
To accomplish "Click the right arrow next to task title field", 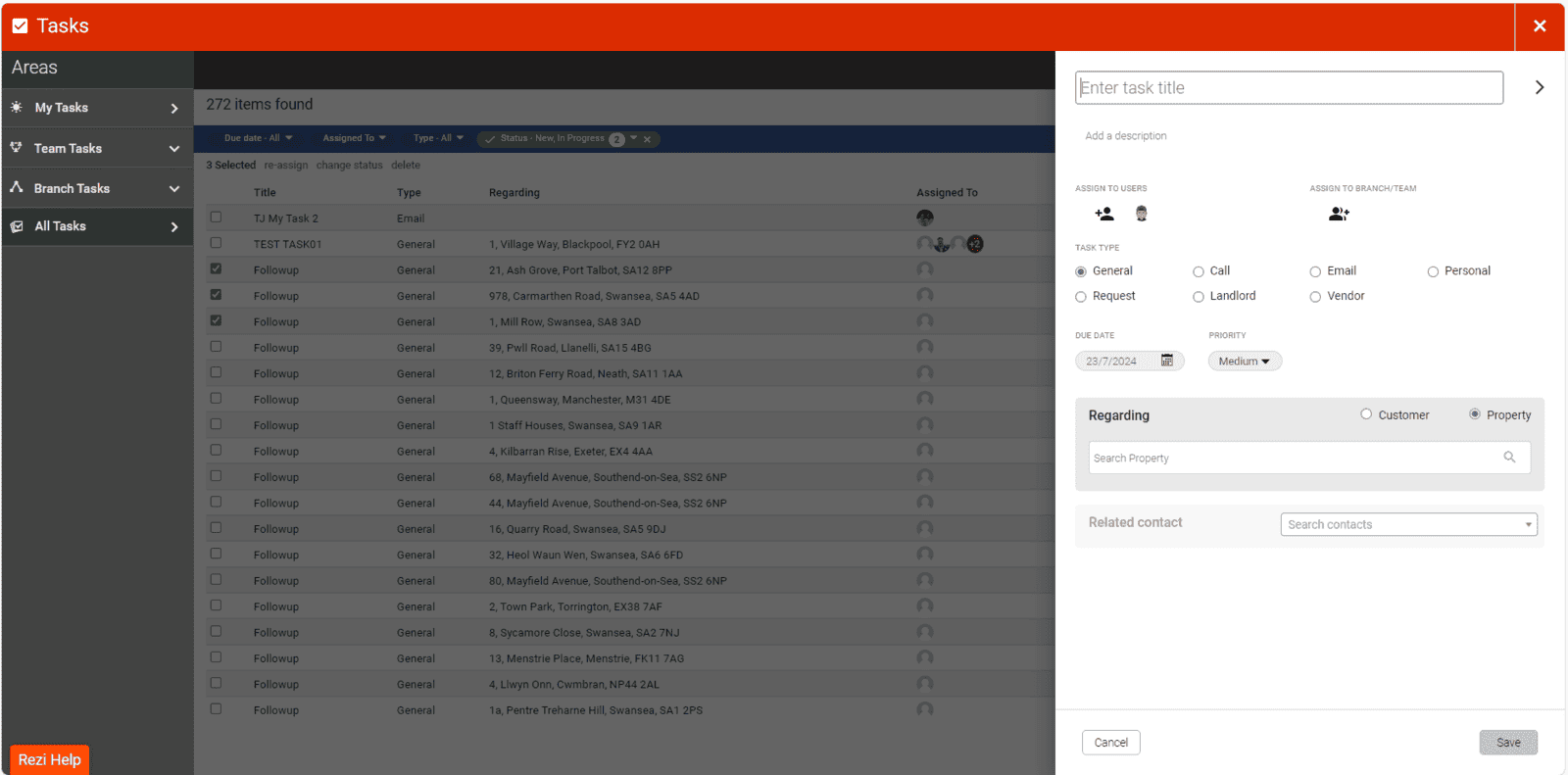I will point(1540,87).
